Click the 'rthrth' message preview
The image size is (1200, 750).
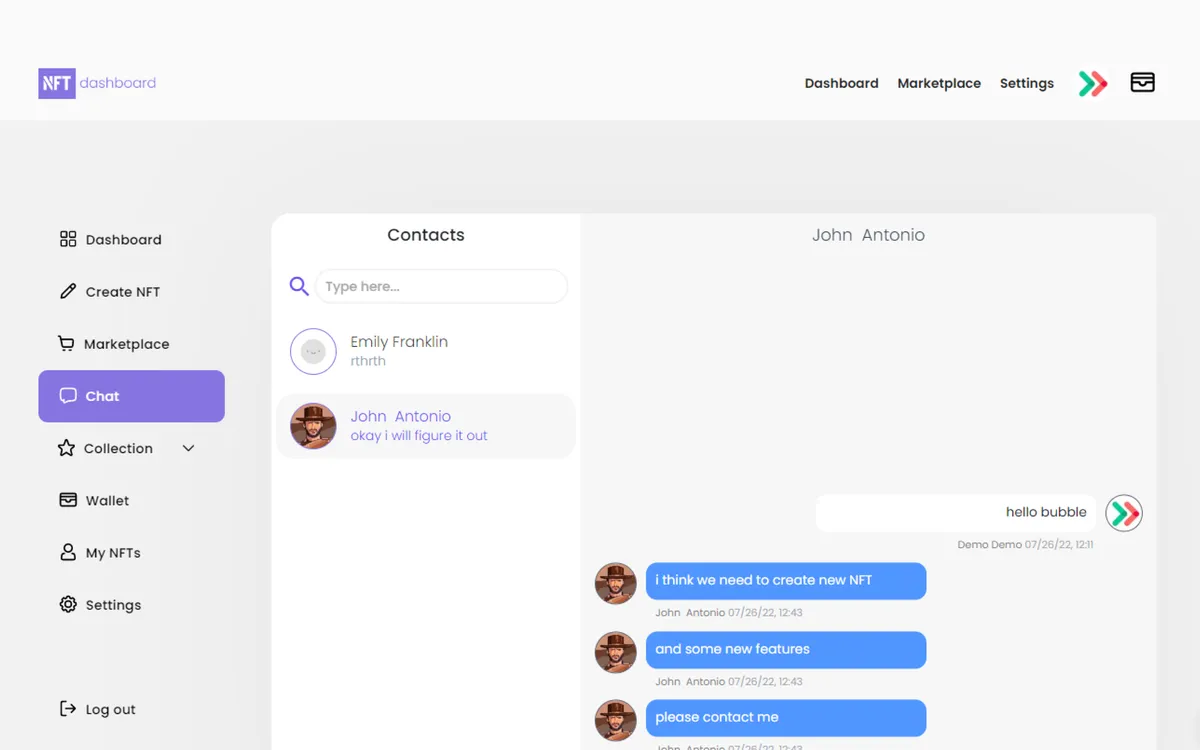(x=368, y=361)
